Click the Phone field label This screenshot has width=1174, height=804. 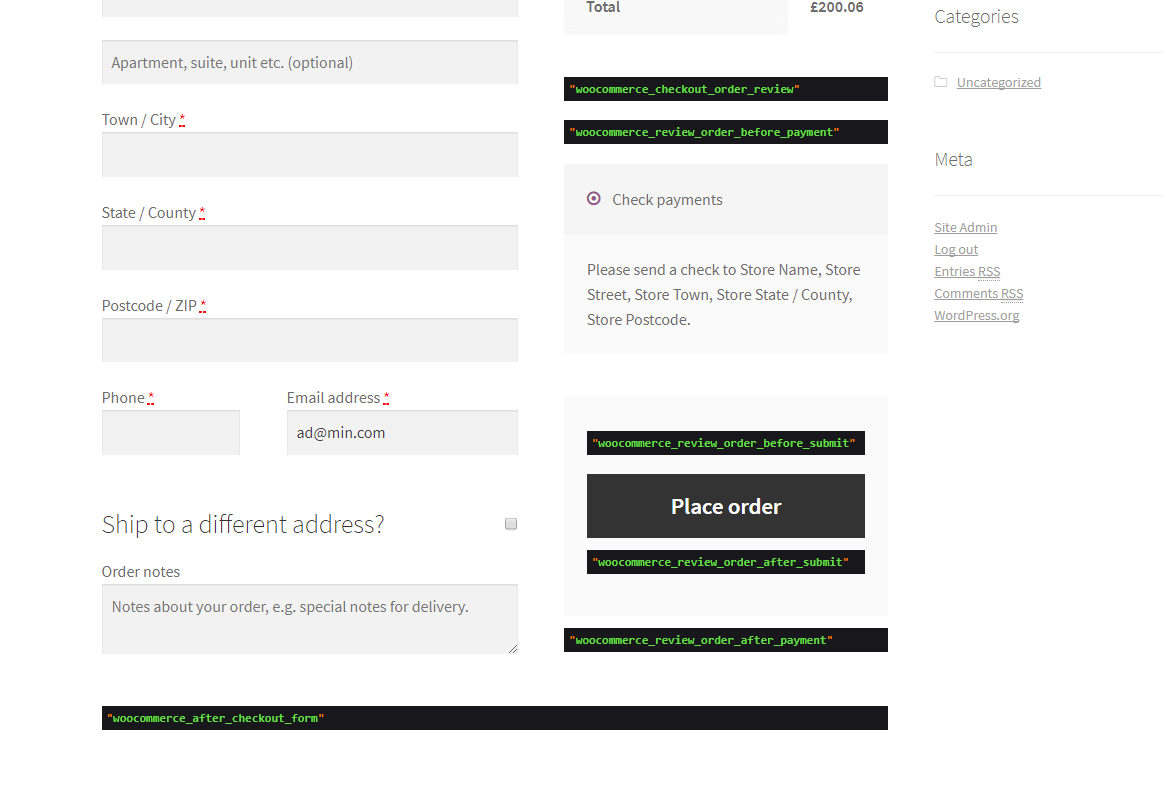tap(124, 398)
